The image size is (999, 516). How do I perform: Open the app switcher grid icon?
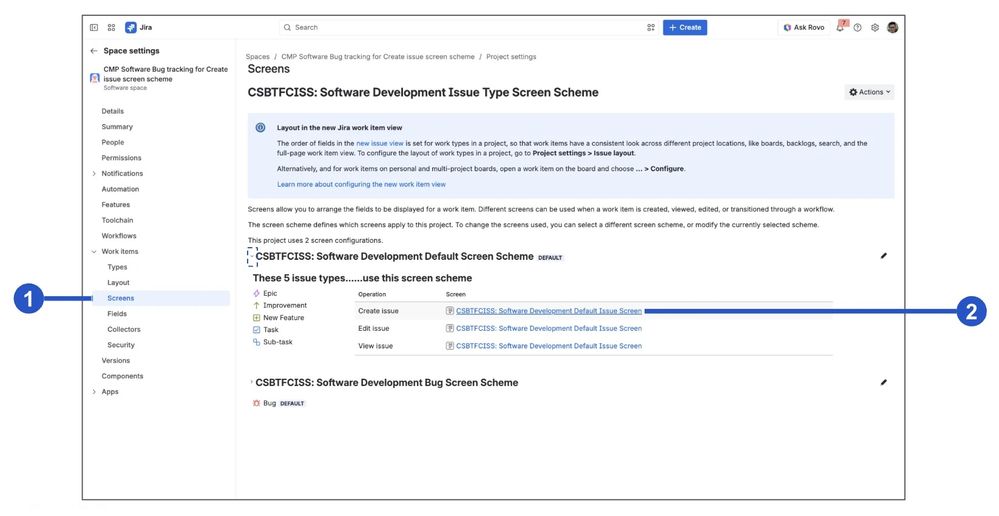pos(111,27)
